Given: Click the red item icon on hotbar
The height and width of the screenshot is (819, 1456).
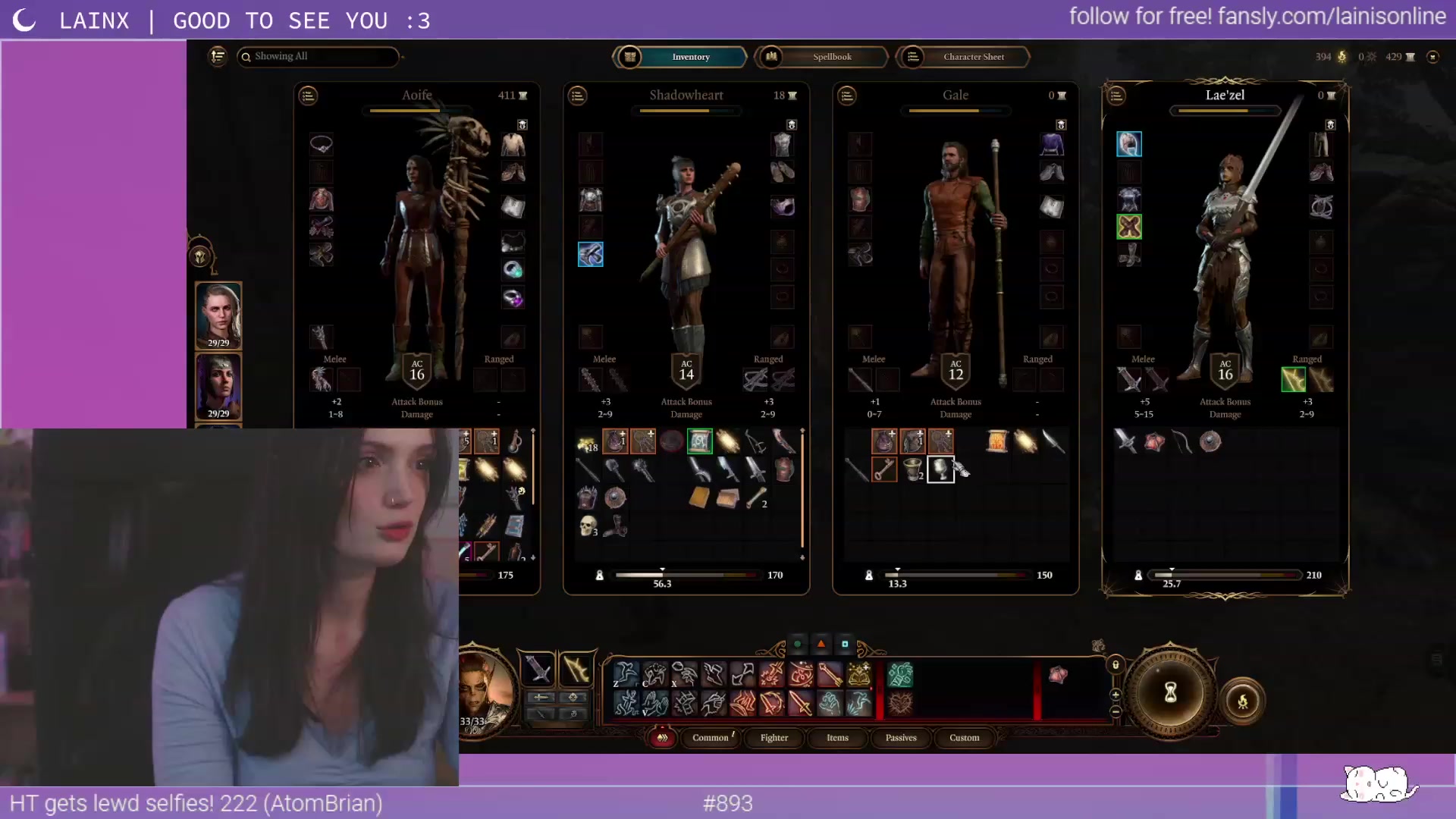Looking at the screenshot, I should (1058, 674).
